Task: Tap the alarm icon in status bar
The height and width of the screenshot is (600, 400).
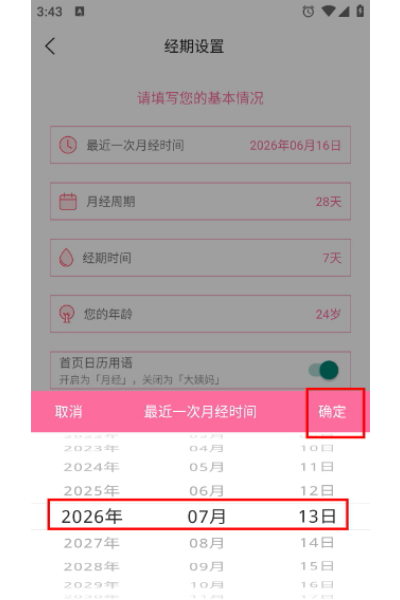Action: point(308,11)
